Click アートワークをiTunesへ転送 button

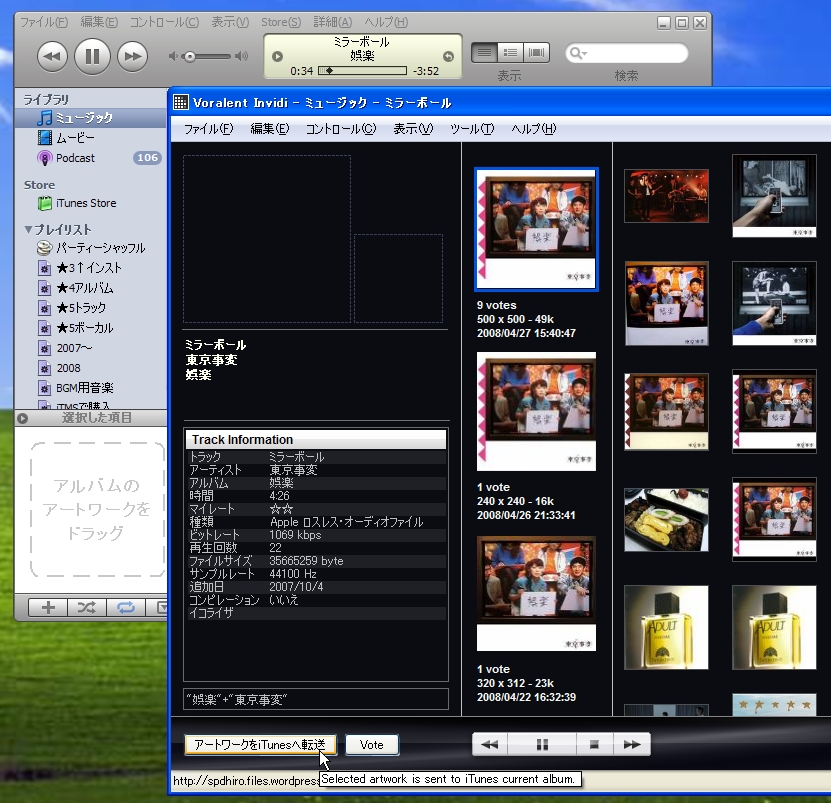click(x=260, y=745)
